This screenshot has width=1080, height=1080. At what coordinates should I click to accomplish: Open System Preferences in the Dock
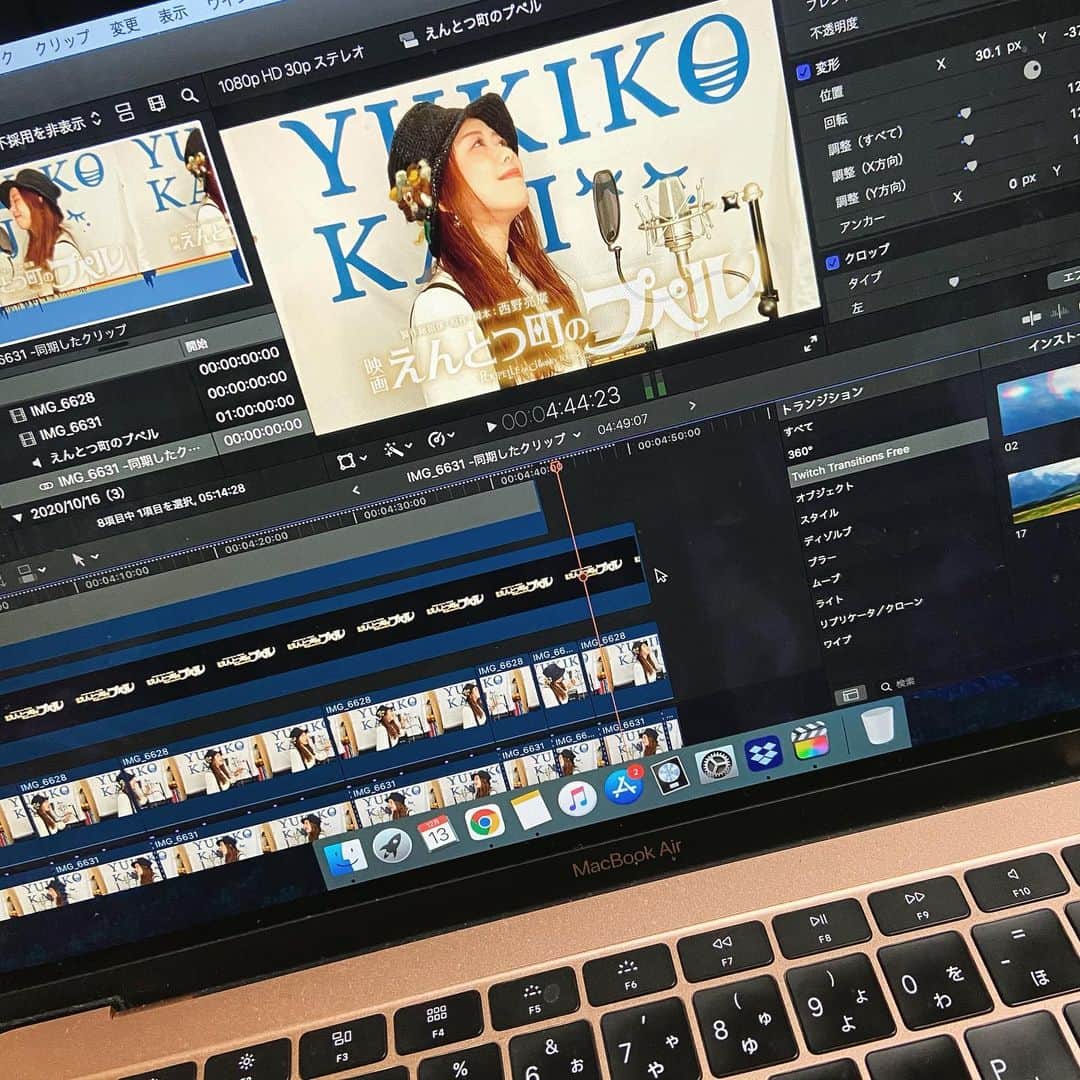coord(716,764)
